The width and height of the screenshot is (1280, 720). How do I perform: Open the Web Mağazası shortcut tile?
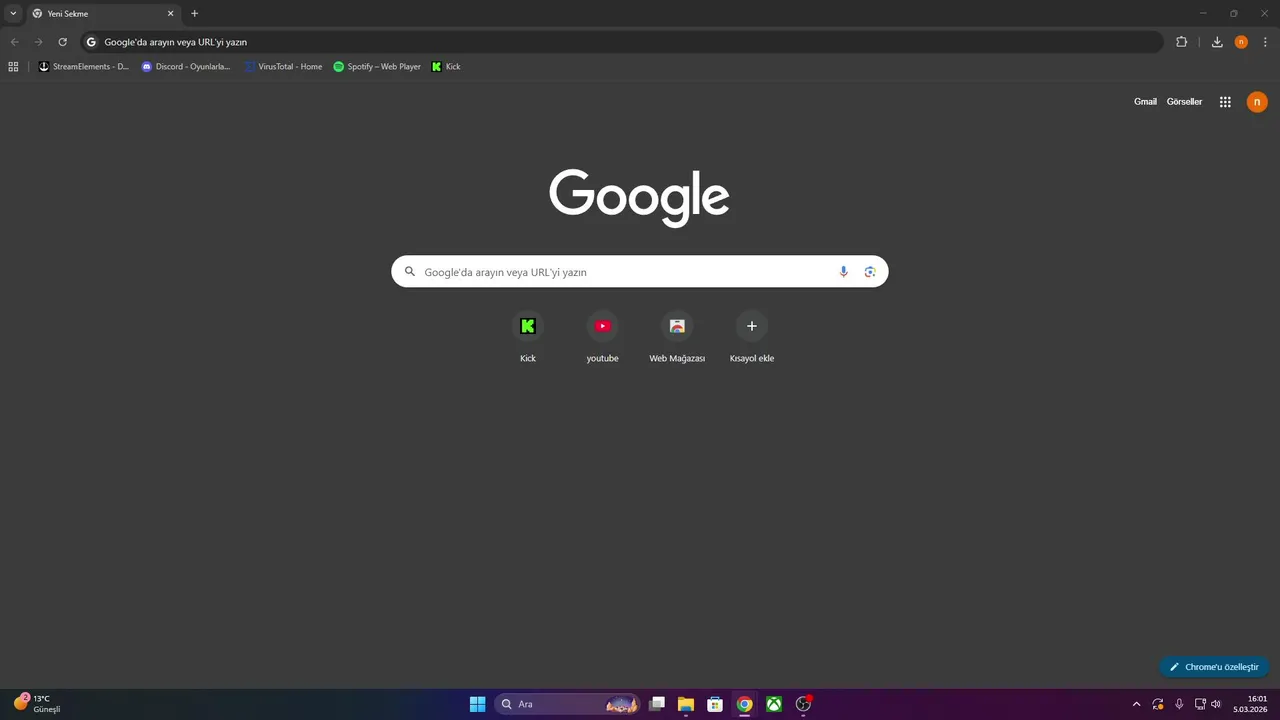pyautogui.click(x=677, y=337)
